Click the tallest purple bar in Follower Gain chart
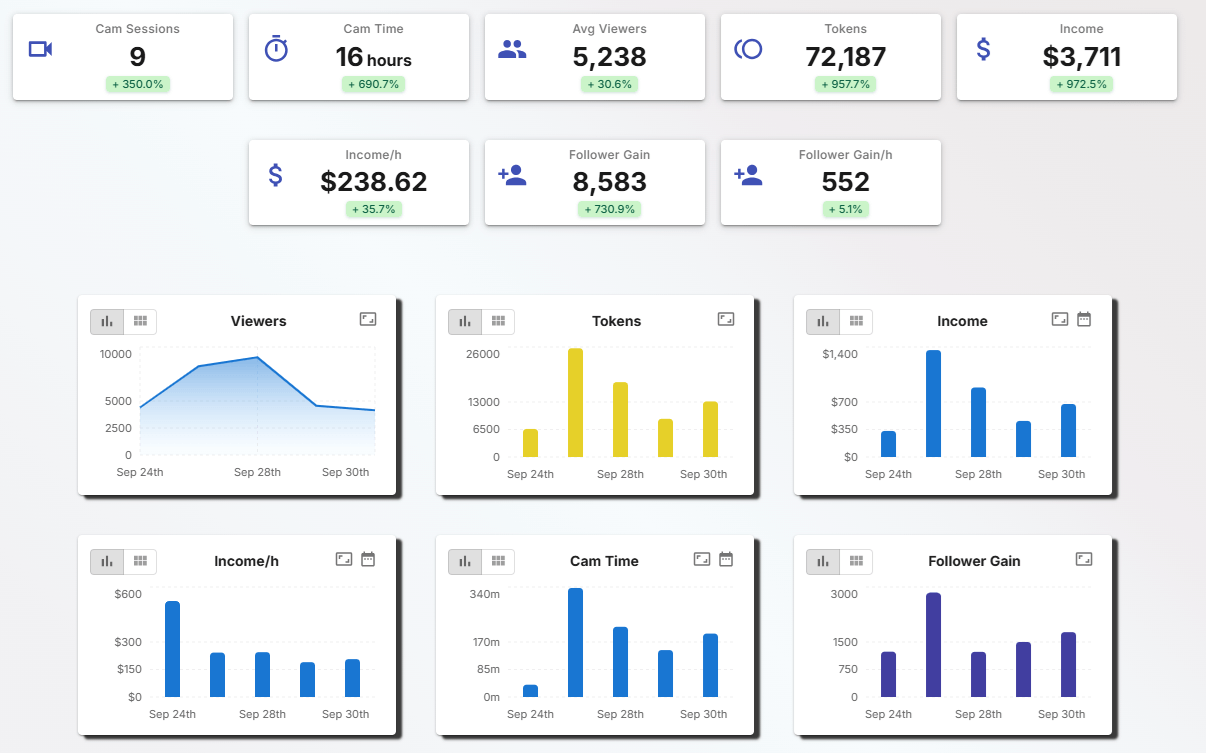 [x=933, y=645]
